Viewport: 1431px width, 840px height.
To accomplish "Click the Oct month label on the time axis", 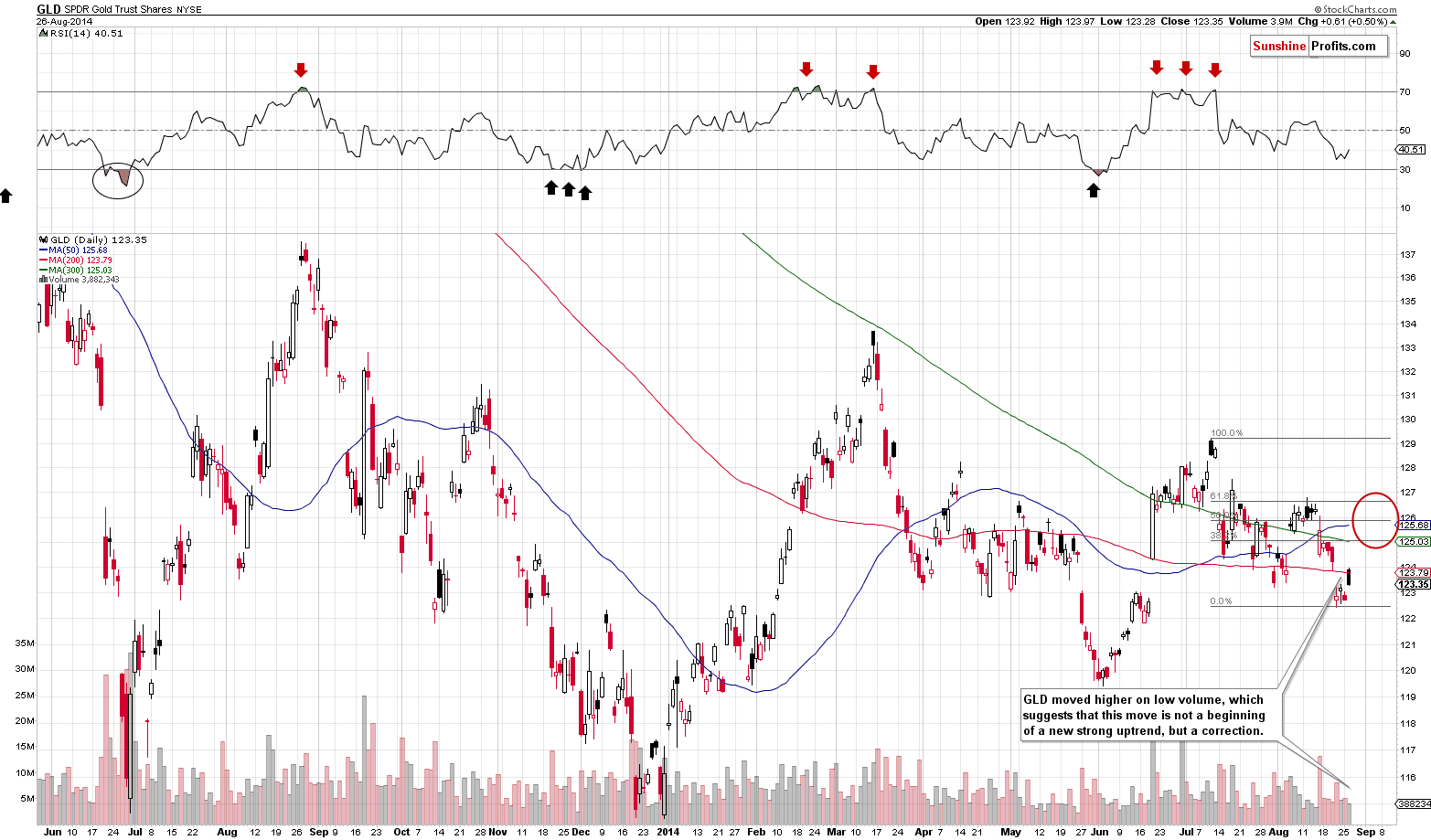I will 401,832.
